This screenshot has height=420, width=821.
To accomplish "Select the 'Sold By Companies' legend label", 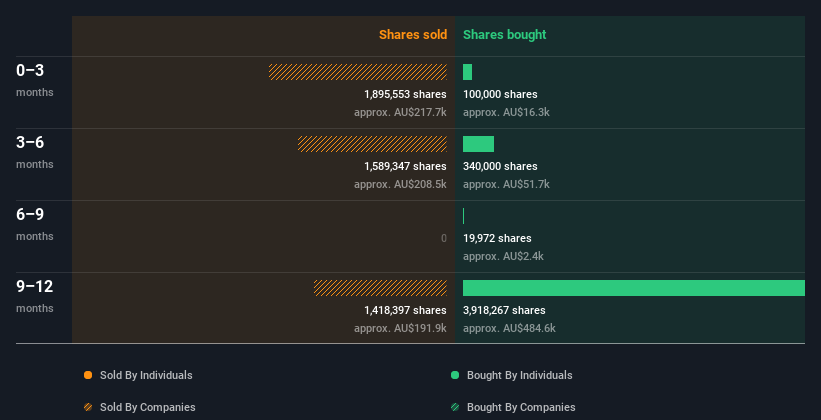I will (148, 407).
